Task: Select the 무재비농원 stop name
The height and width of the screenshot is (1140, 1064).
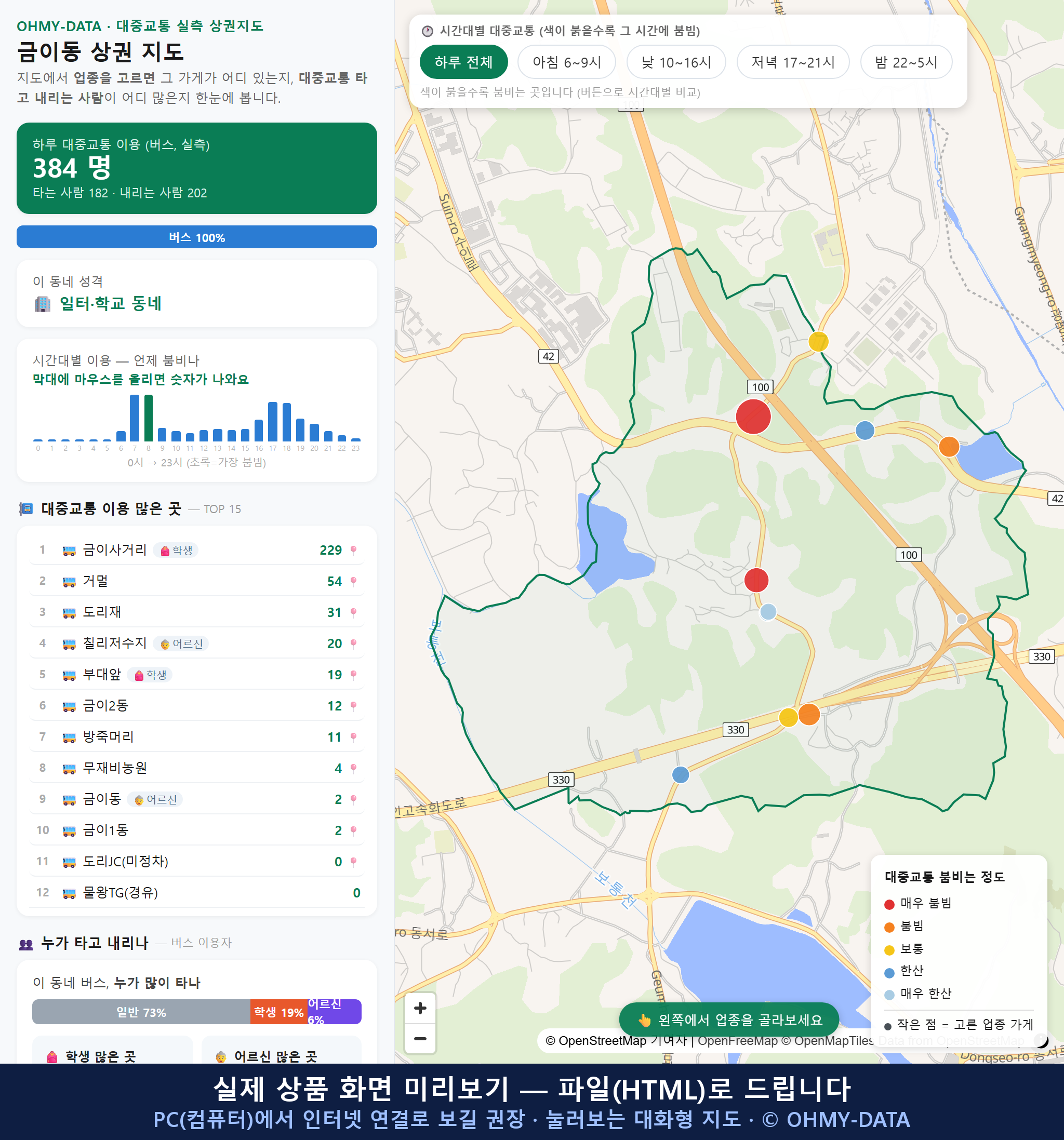Action: [115, 768]
